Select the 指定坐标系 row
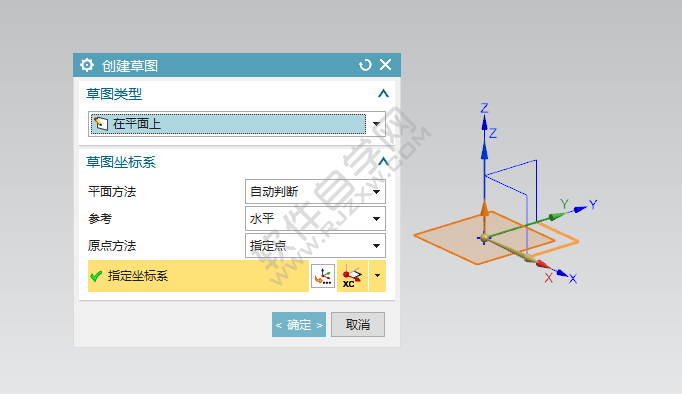The height and width of the screenshot is (394, 682). tap(198, 276)
